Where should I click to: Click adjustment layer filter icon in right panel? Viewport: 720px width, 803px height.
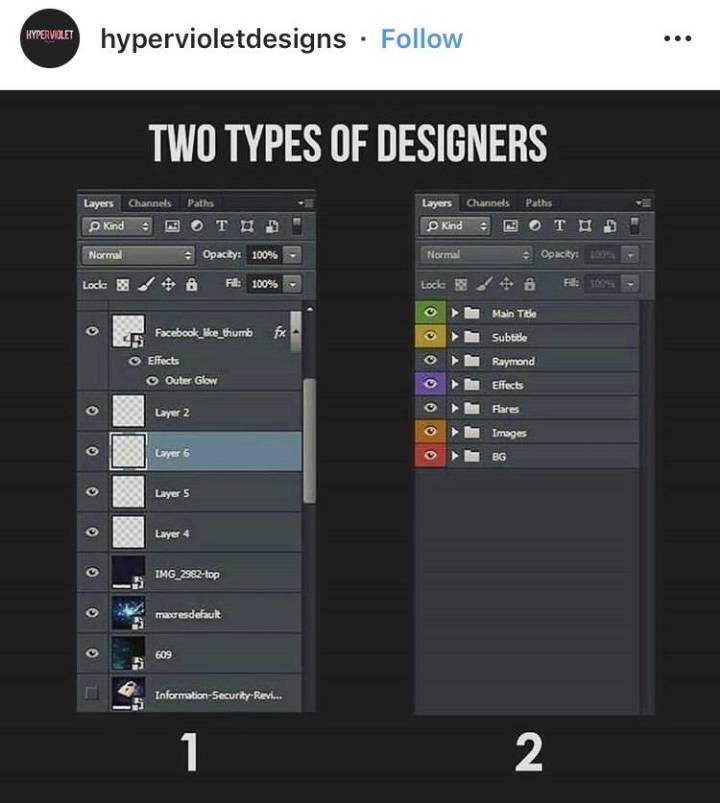pos(535,226)
